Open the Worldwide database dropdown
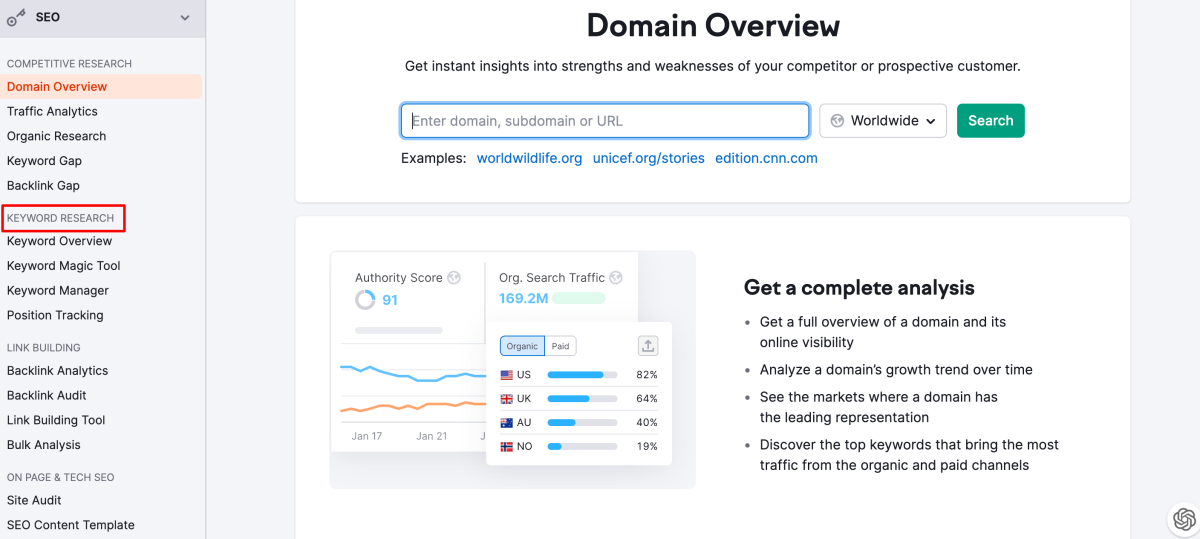Viewport: 1200px width, 539px height. tap(883, 121)
